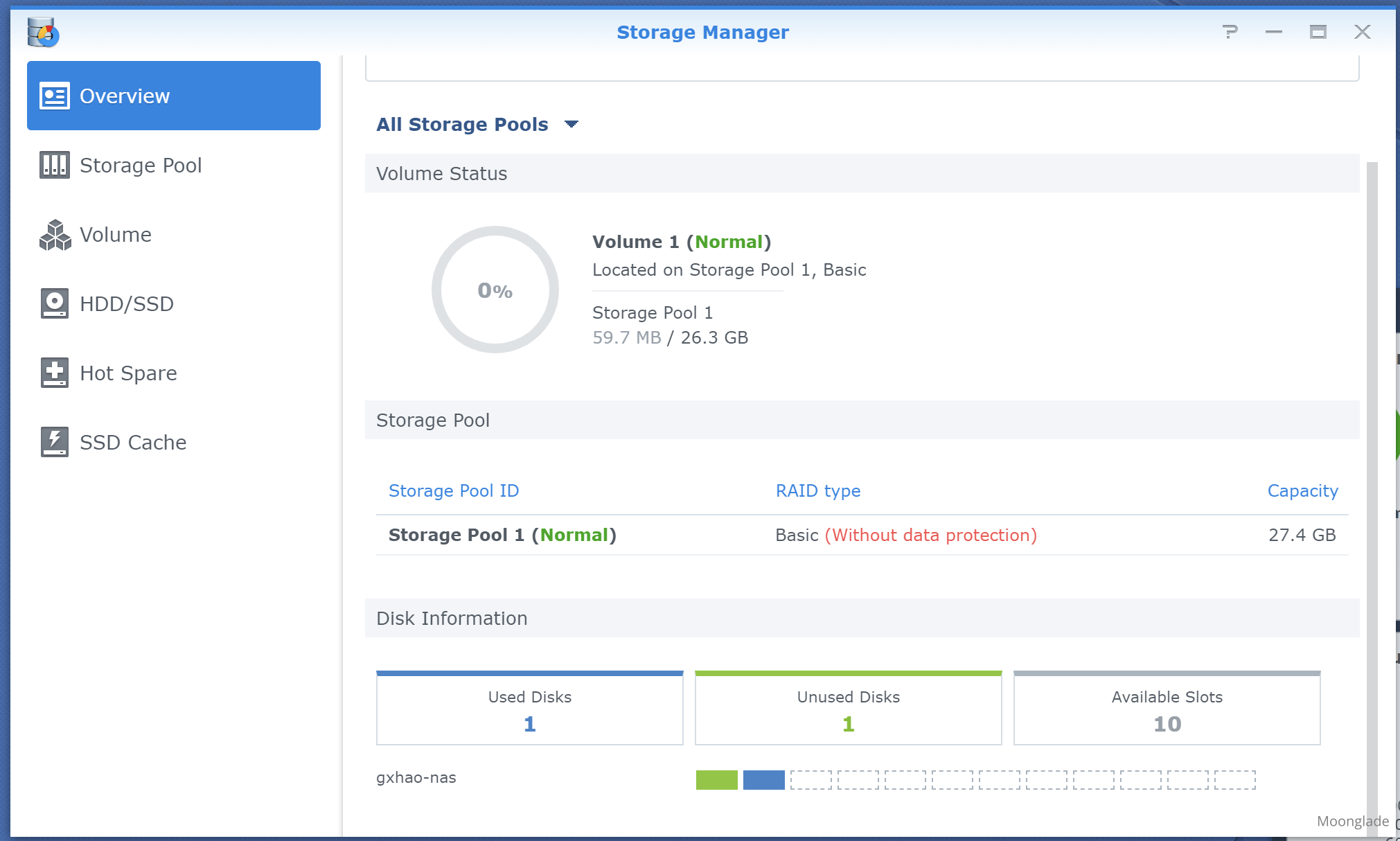Open the All Storage Pools filter label
The height and width of the screenshot is (841, 1400).
pyautogui.click(x=461, y=125)
